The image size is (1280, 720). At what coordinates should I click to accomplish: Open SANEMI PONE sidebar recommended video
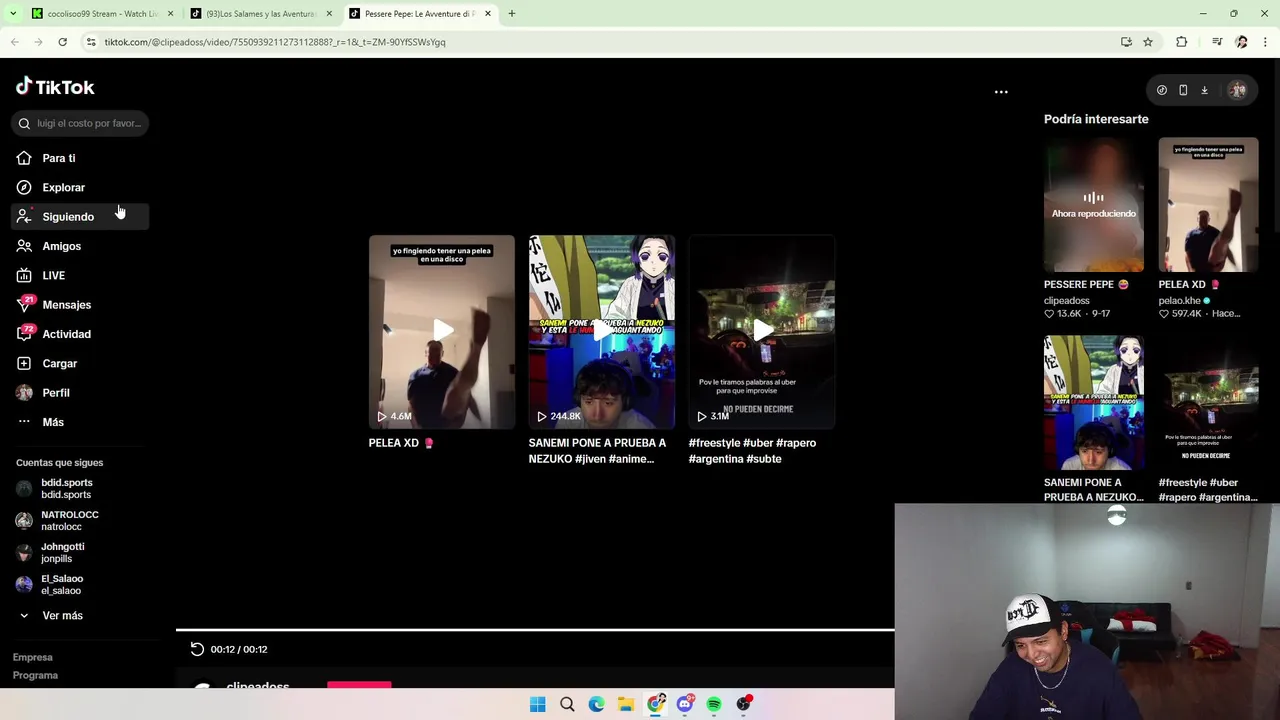click(x=1093, y=403)
